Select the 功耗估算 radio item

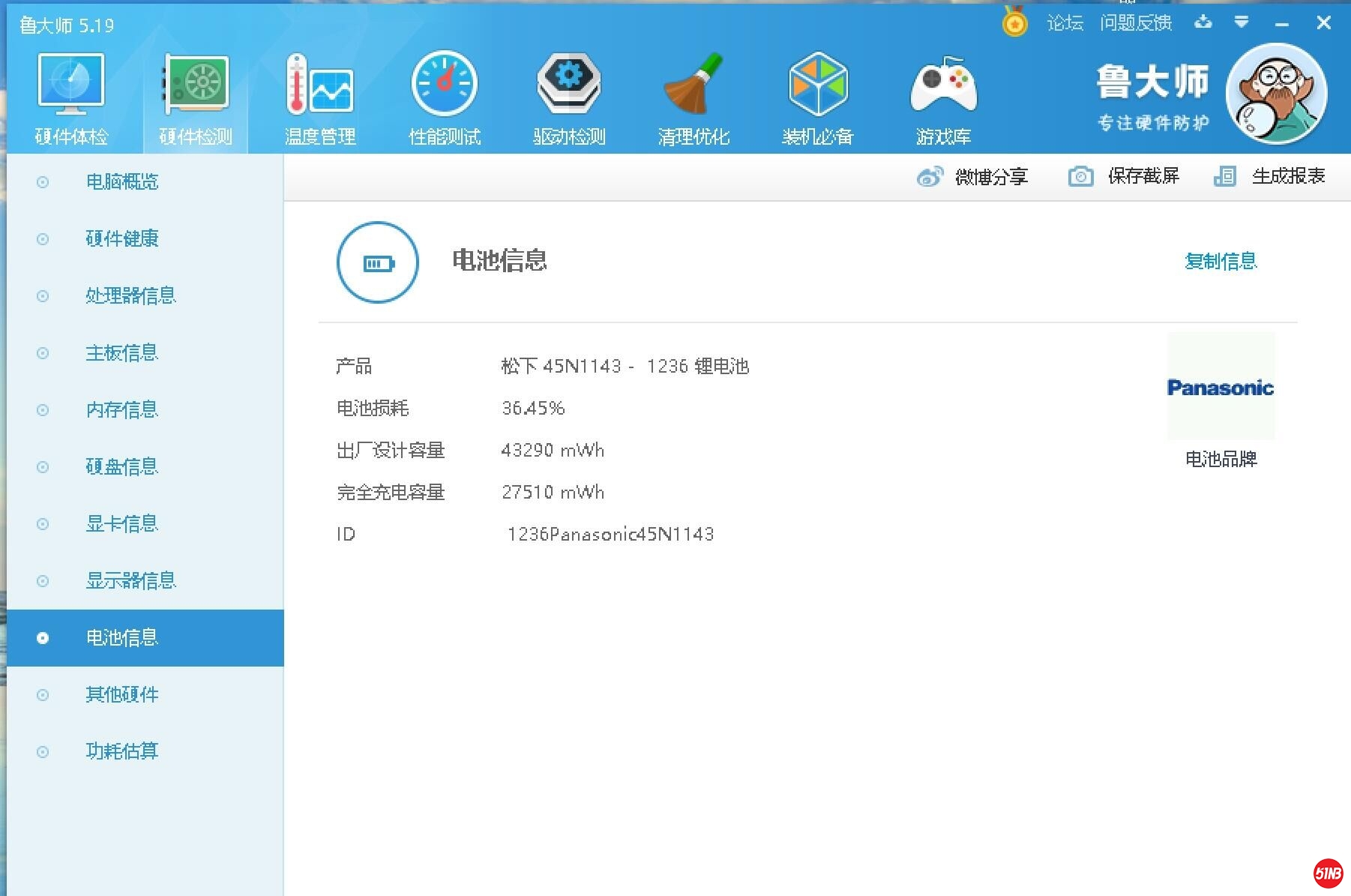[122, 751]
